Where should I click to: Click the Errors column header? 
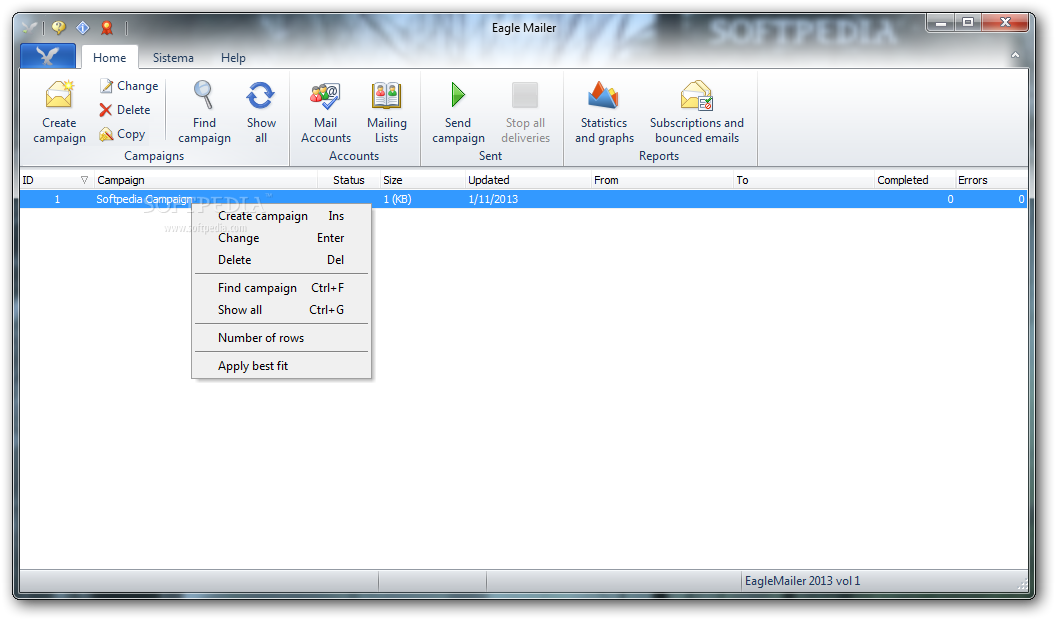[991, 180]
